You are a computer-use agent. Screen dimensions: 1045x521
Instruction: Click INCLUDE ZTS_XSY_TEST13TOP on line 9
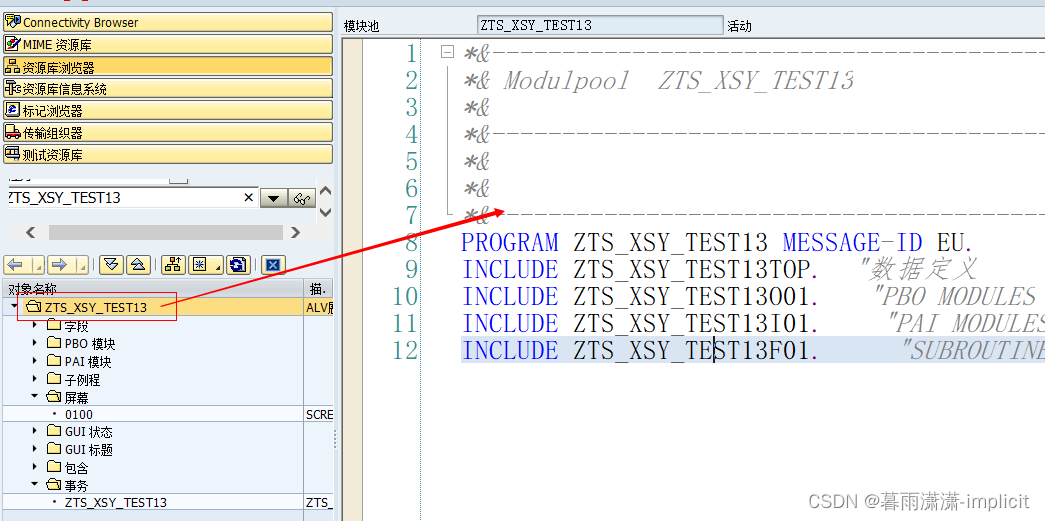click(638, 269)
